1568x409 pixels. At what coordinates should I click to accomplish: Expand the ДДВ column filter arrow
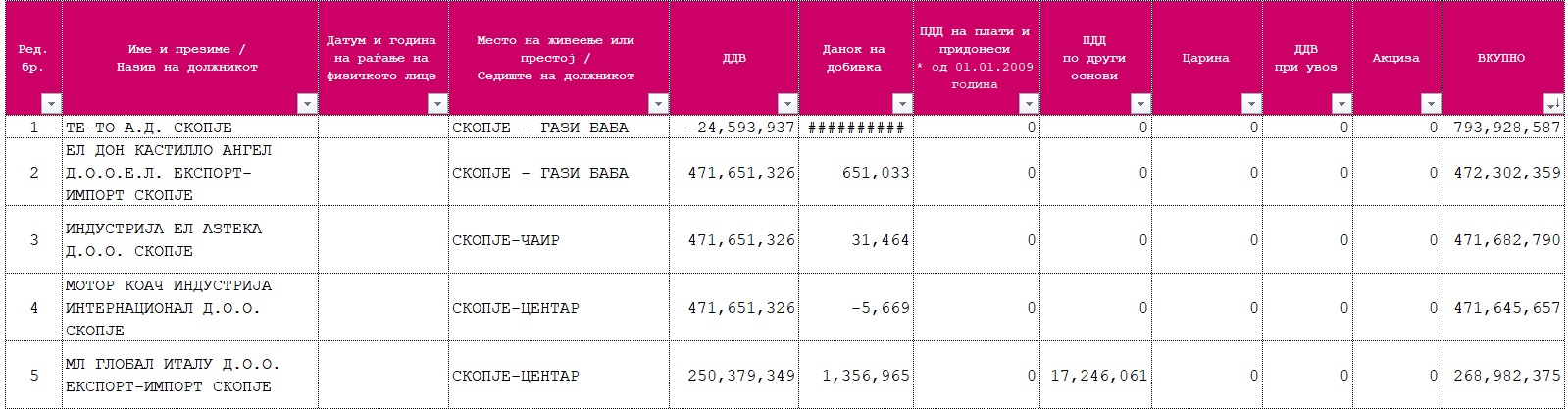[787, 104]
